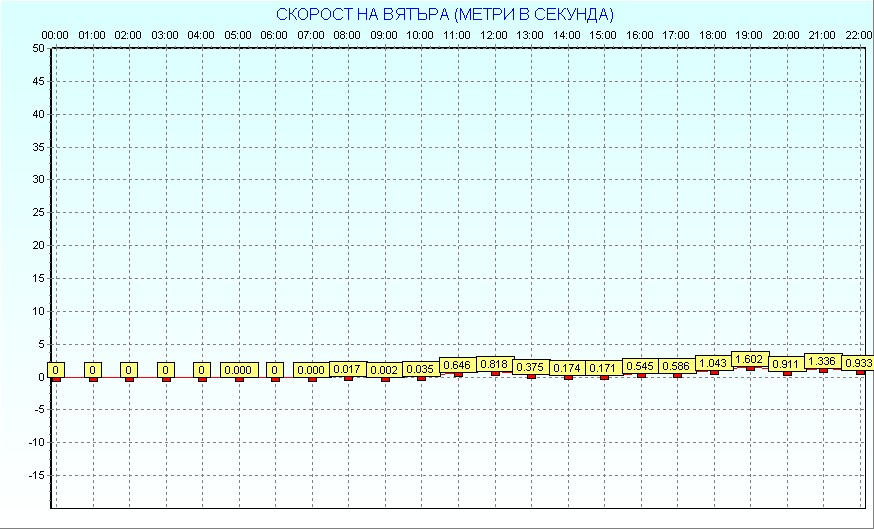
Task: Click the 1.336 value label
Action: coord(823,361)
